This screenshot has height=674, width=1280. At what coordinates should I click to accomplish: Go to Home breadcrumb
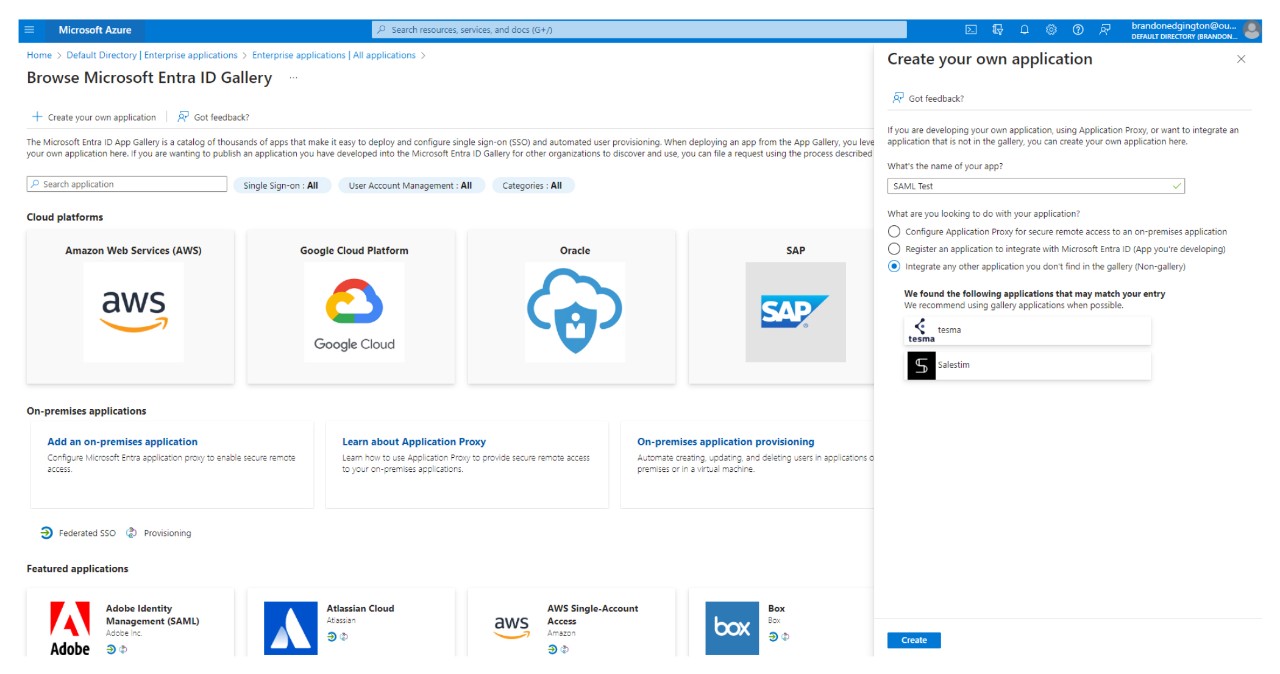(39, 55)
